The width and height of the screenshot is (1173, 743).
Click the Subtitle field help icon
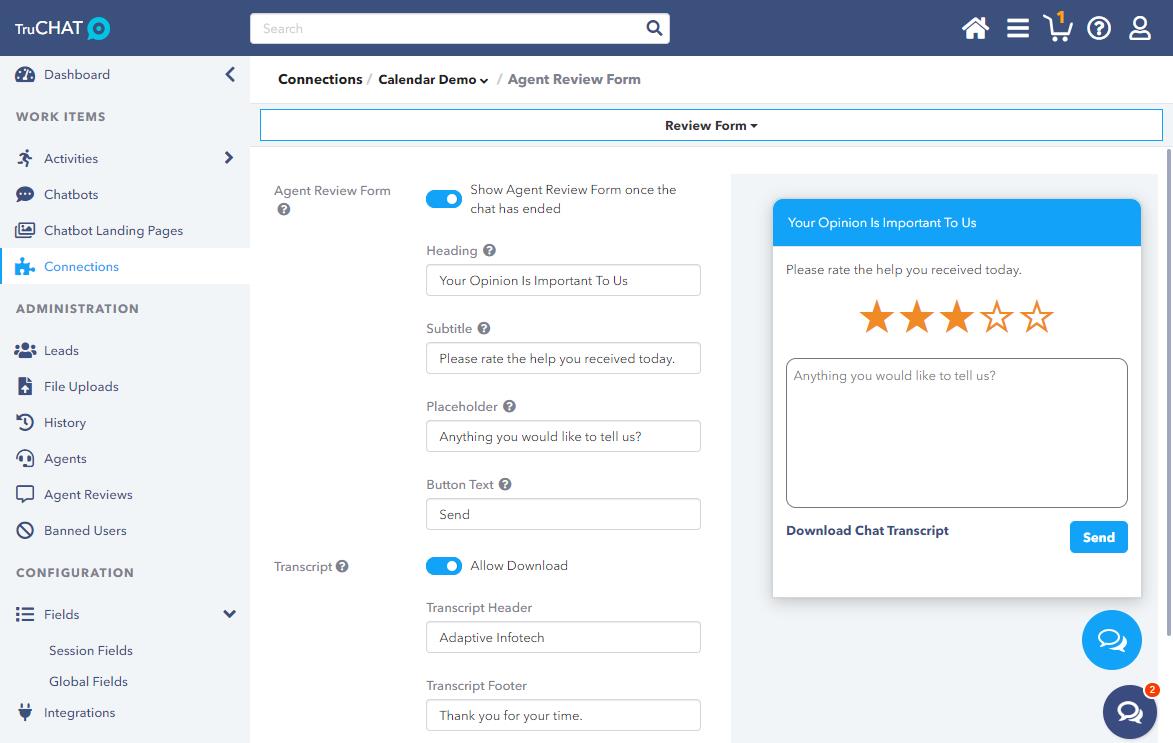(484, 328)
